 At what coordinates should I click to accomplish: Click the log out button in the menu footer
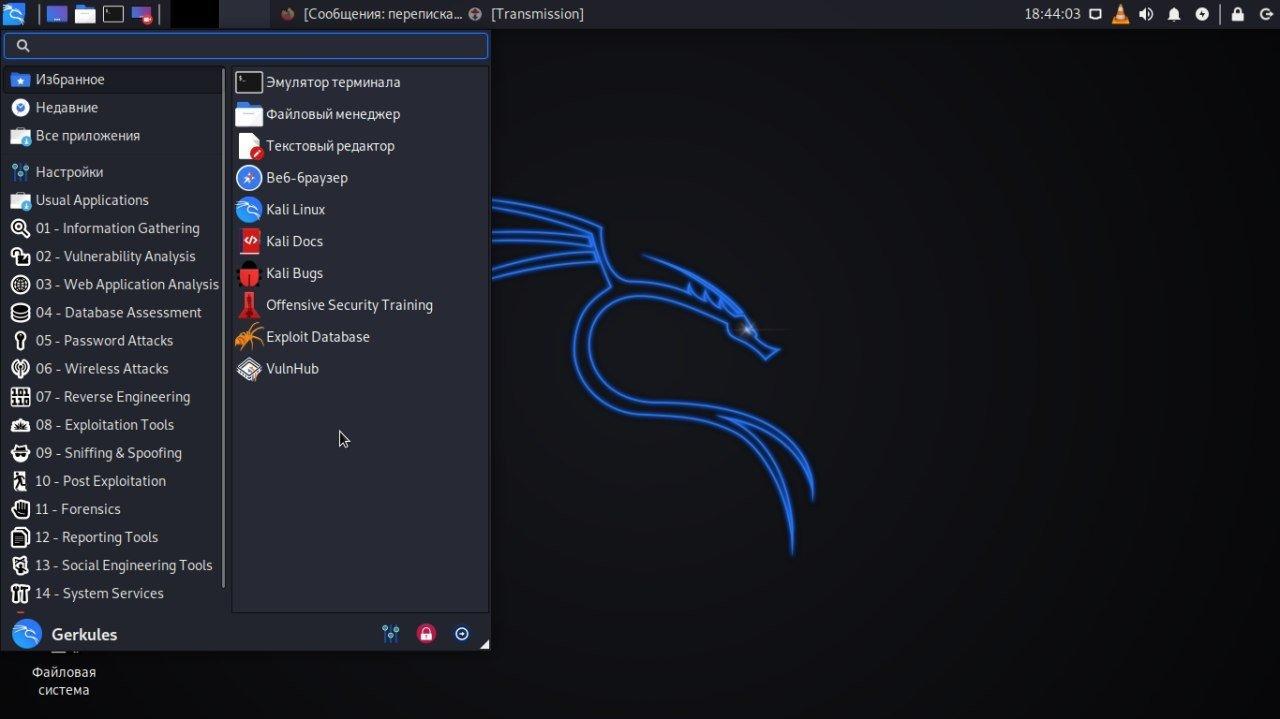tap(462, 634)
